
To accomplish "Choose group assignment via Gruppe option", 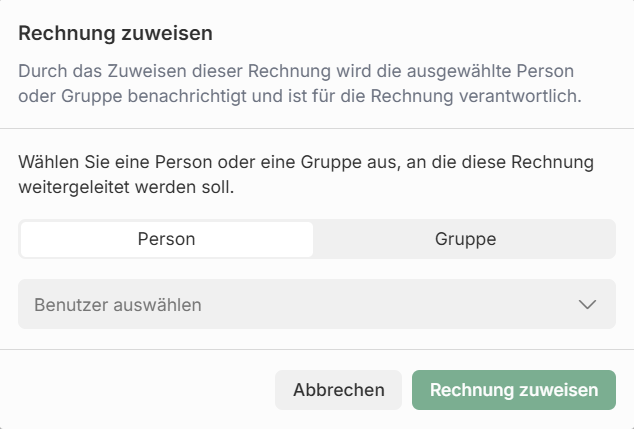I will [x=465, y=239].
